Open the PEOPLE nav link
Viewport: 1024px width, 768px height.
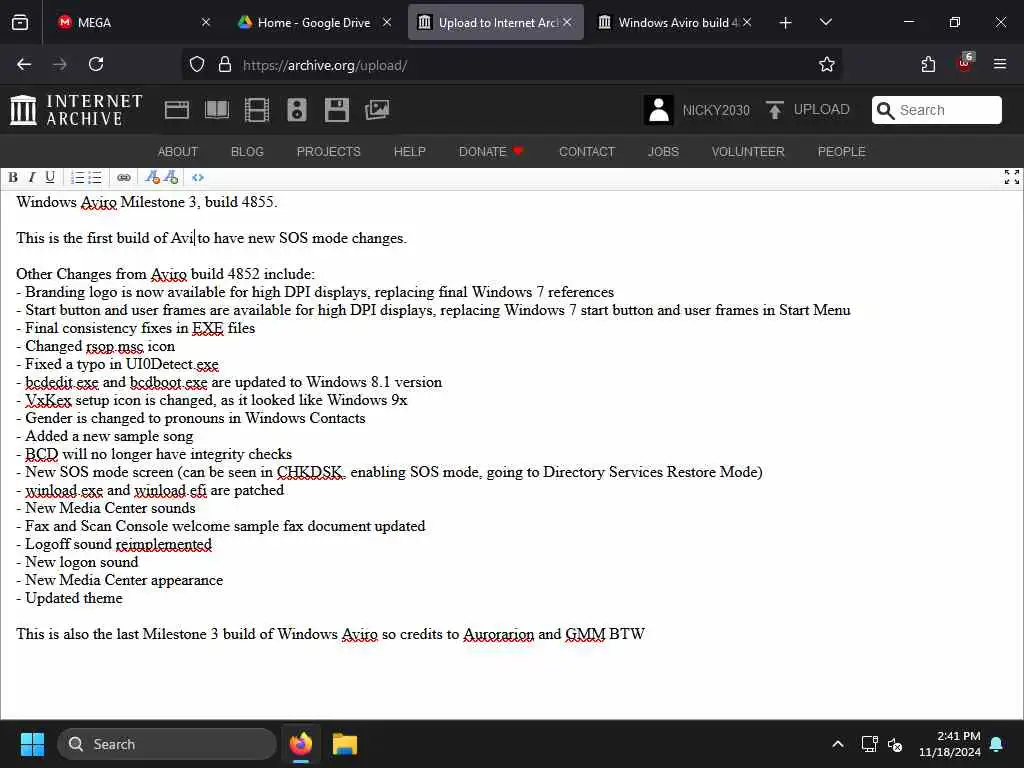pos(841,152)
